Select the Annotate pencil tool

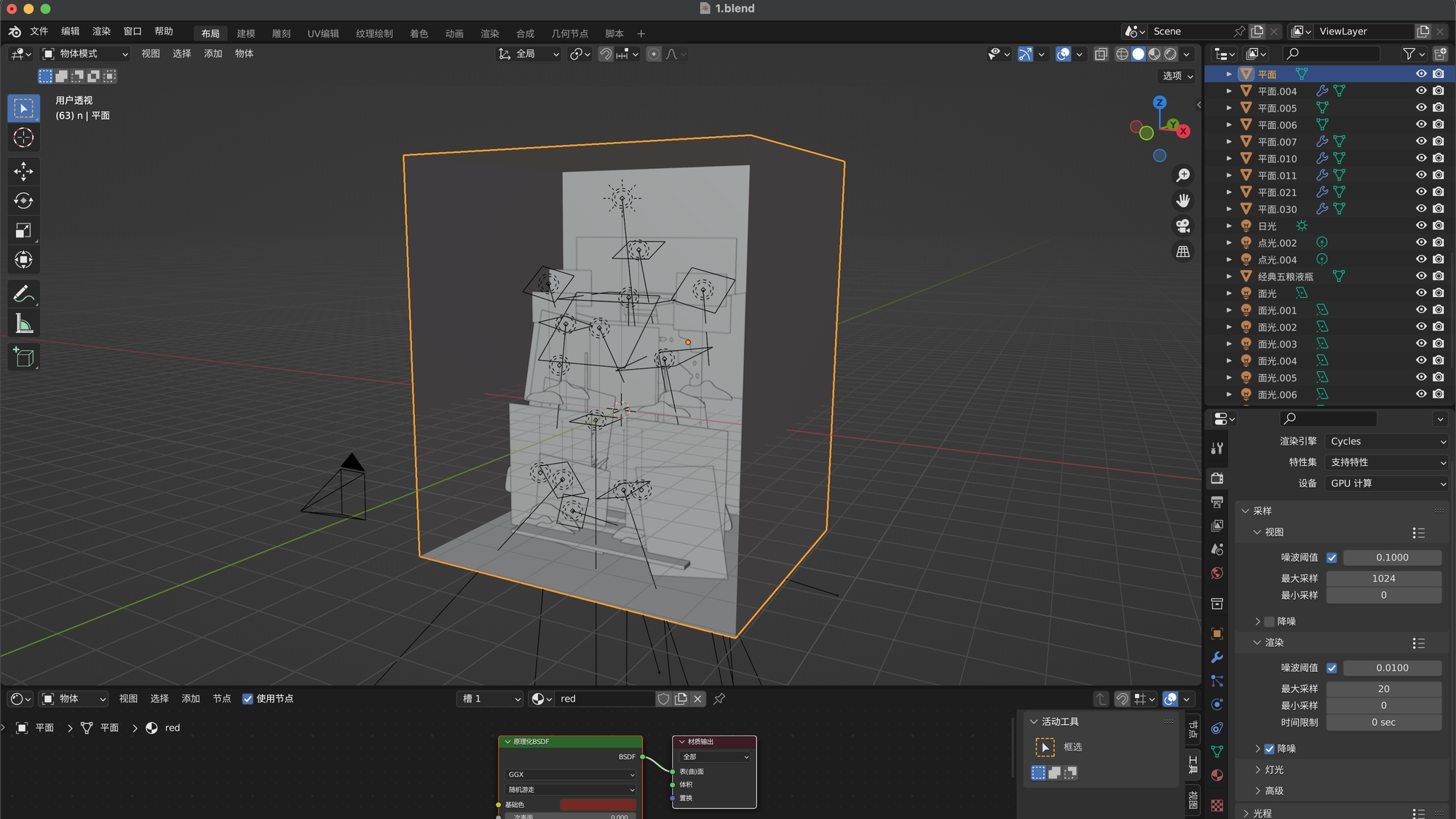point(23,294)
